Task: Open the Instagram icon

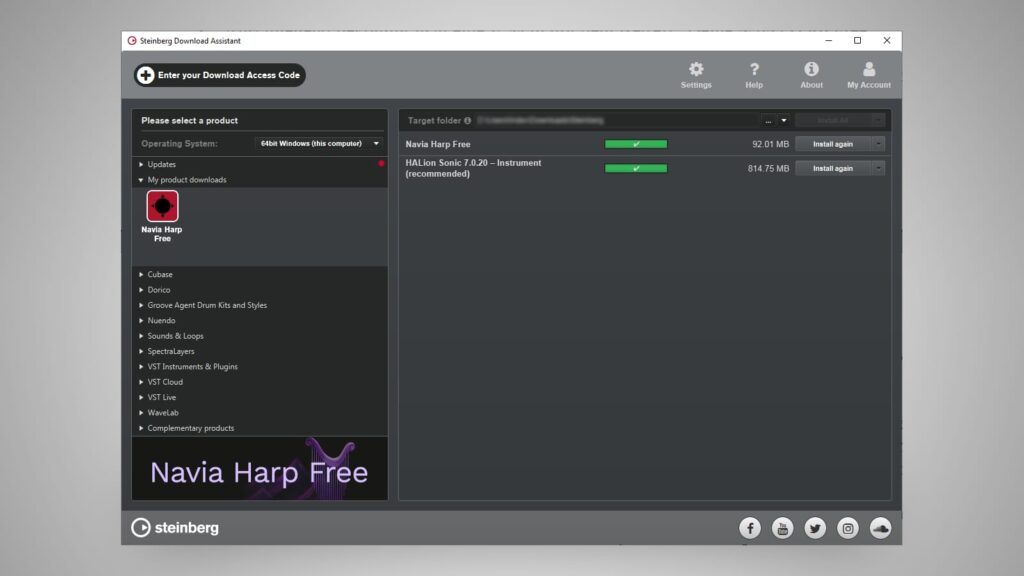Action: pos(848,528)
